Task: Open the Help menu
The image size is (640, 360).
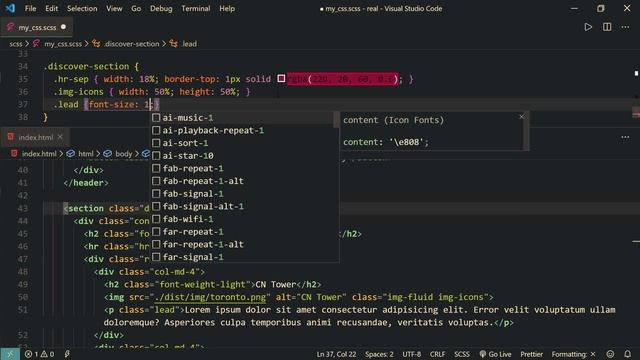Action: [227, 8]
